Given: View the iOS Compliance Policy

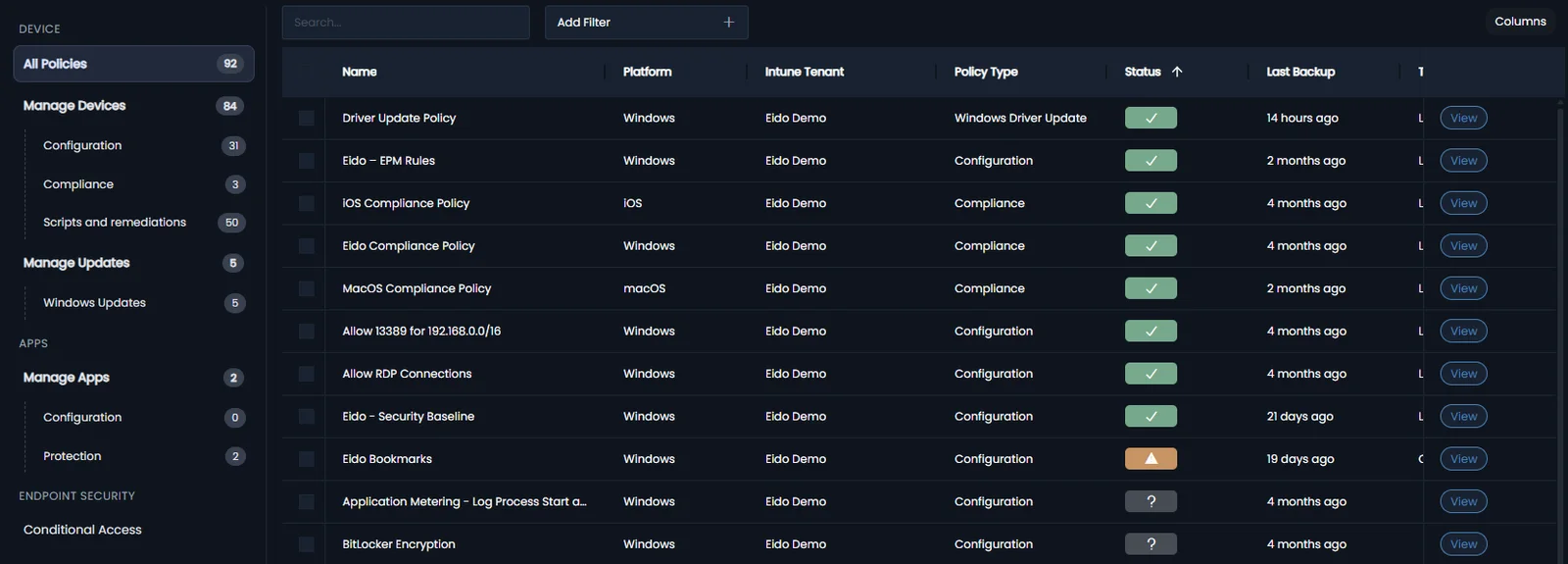Looking at the screenshot, I should [x=1463, y=203].
